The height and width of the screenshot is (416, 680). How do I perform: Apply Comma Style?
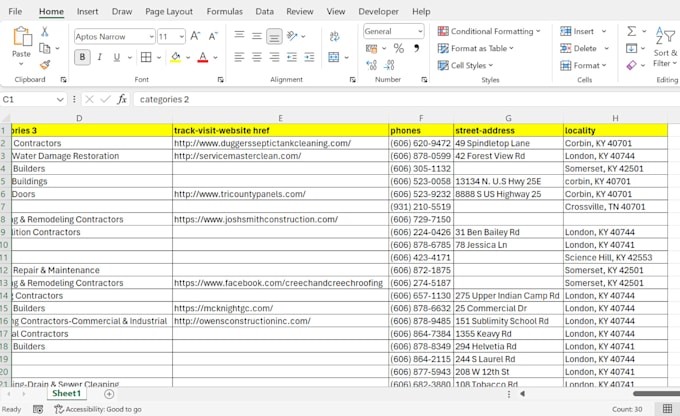point(416,48)
